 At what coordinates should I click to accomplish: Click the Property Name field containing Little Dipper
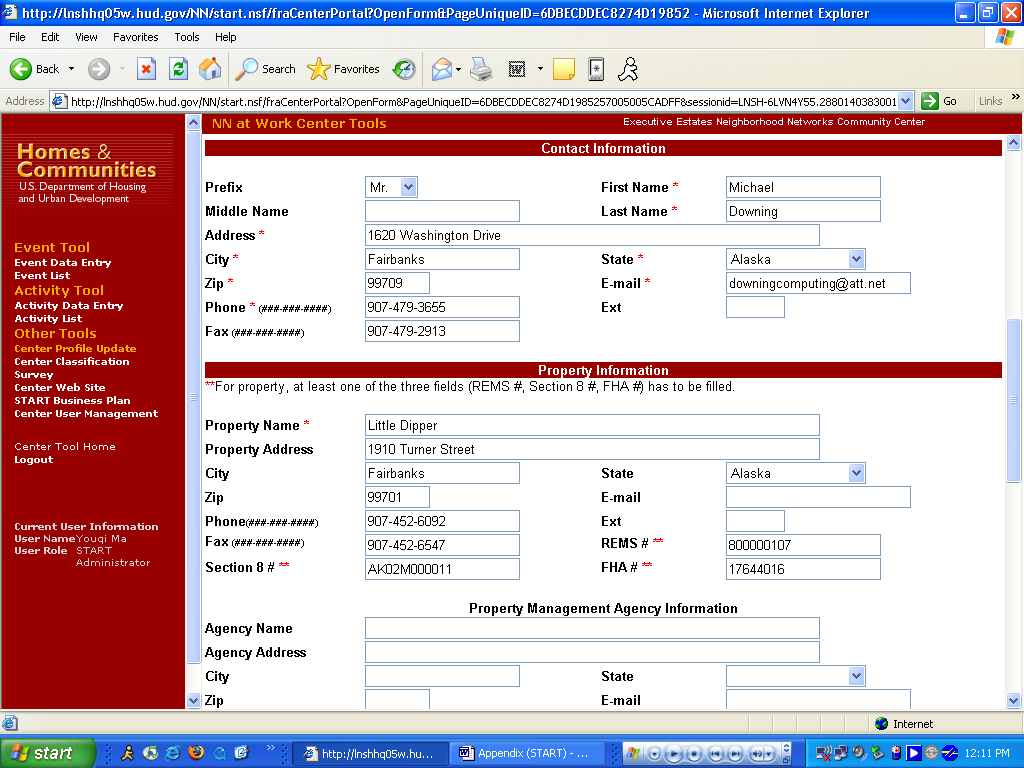[592, 425]
